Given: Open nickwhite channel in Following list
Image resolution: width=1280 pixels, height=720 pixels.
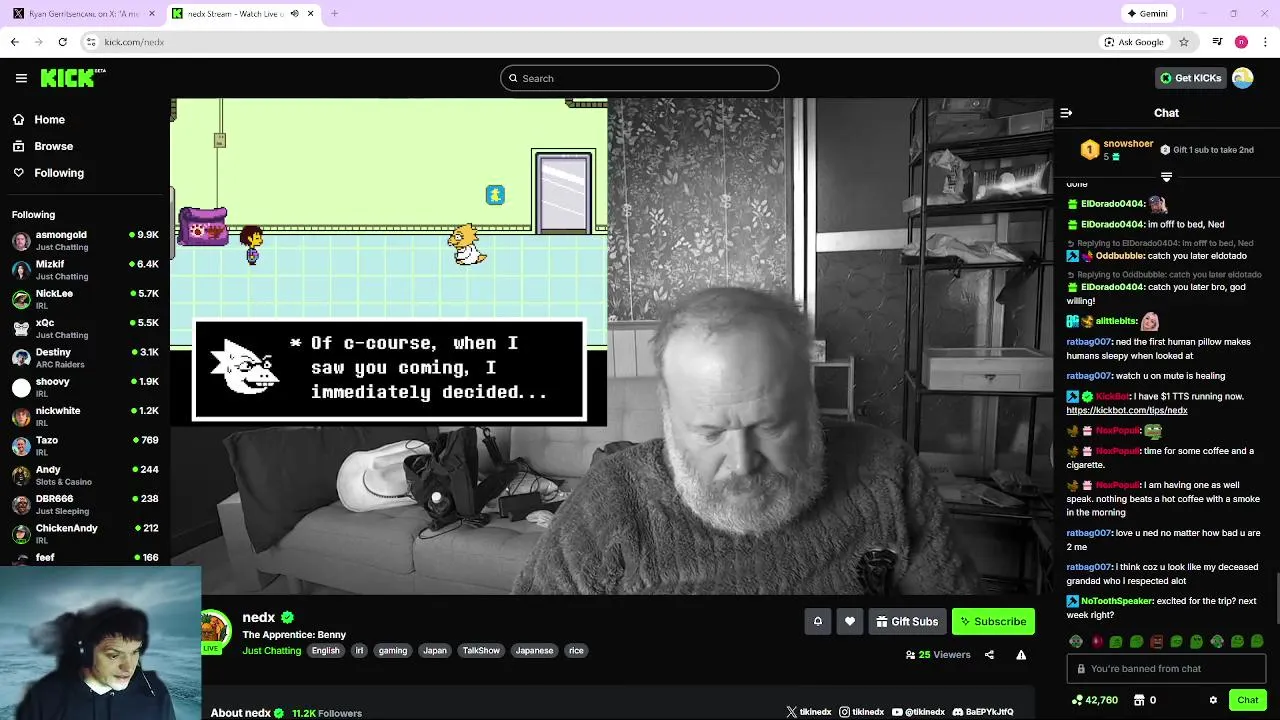Looking at the screenshot, I should [85, 416].
